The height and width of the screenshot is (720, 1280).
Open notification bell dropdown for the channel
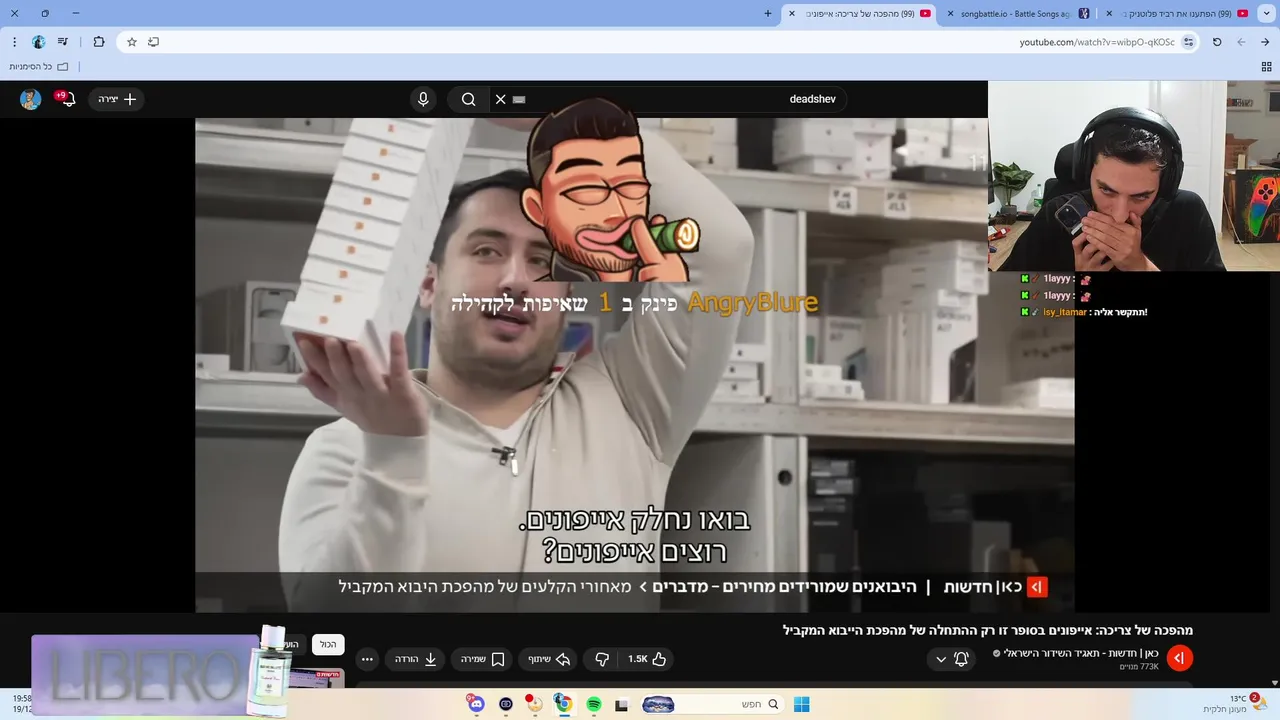tap(951, 659)
